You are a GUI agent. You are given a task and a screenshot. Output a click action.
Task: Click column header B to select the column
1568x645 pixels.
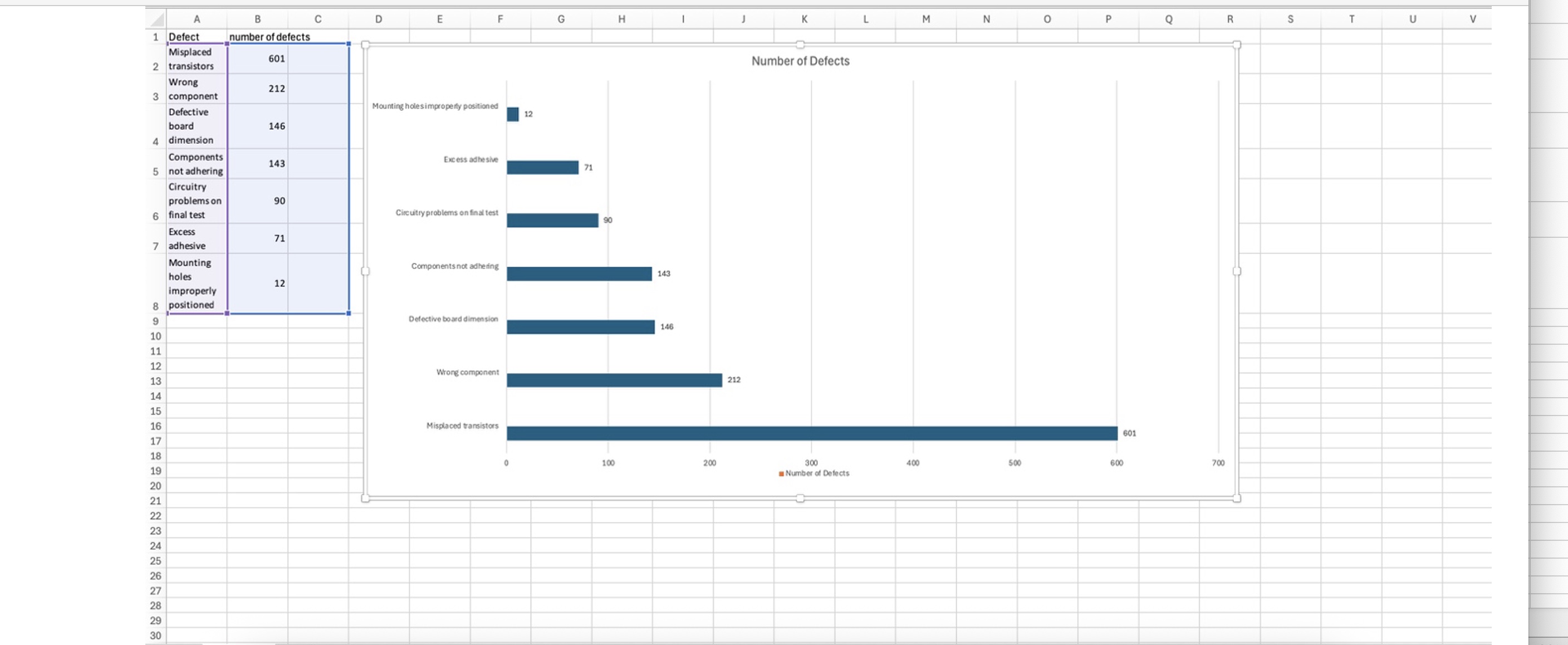coord(257,19)
